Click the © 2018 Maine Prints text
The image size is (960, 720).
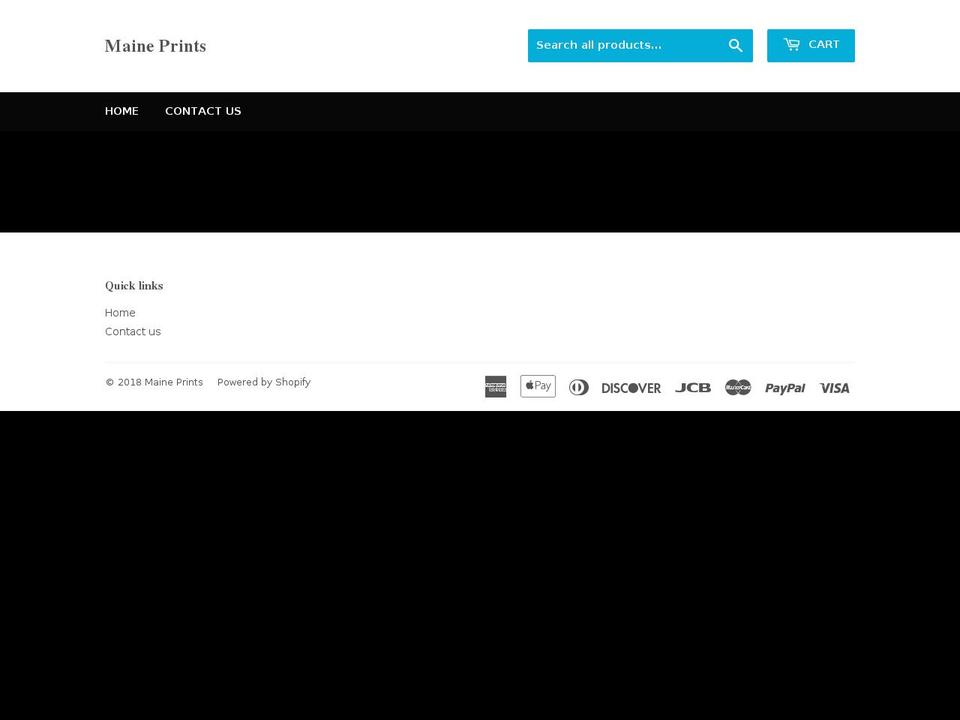click(154, 382)
